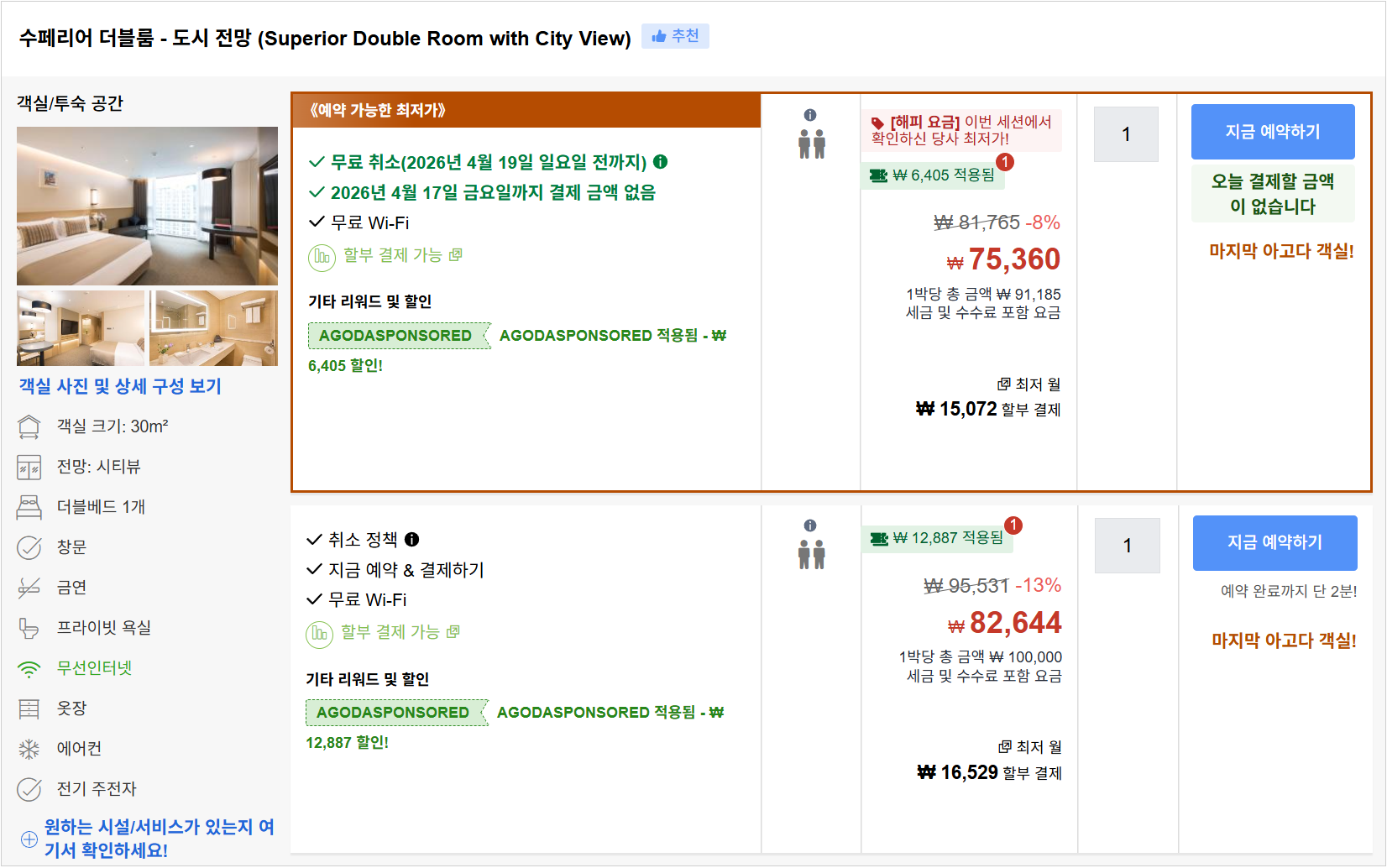Click the occupancy info icon in first offer
The width and height of the screenshot is (1387, 868).
[x=810, y=115]
